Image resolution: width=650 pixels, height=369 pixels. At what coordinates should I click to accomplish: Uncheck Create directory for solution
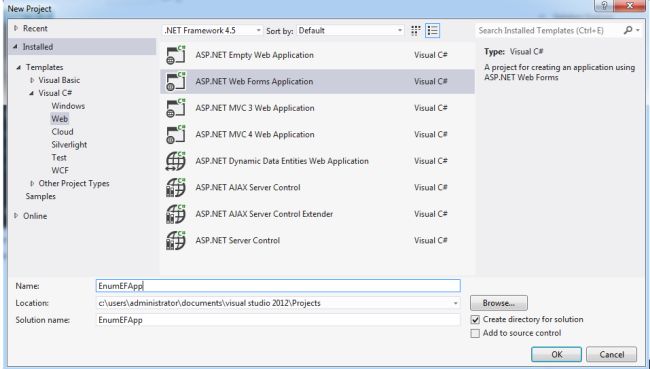coord(475,320)
